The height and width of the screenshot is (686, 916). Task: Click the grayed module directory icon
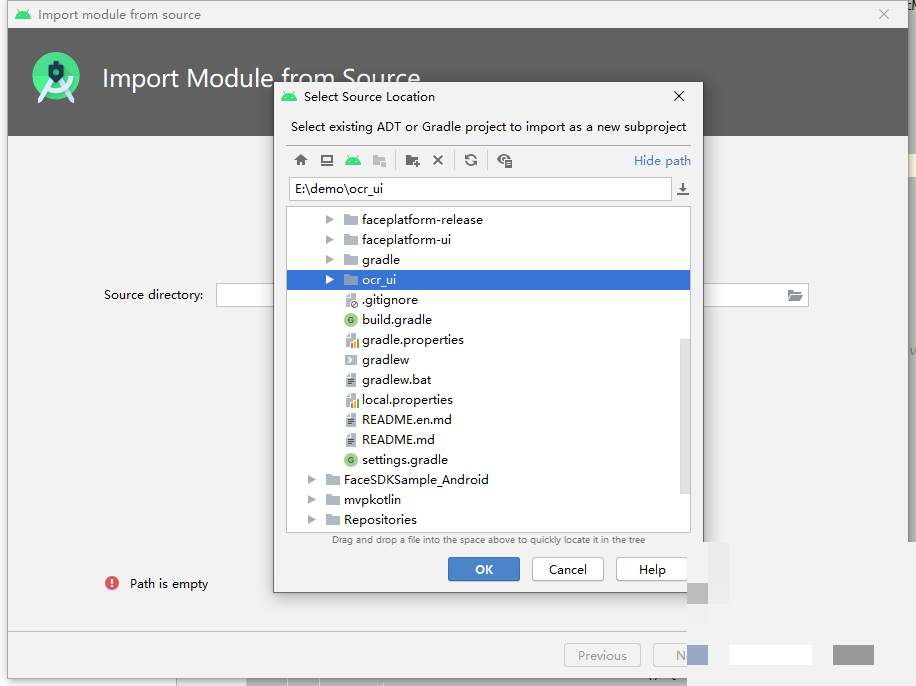[x=379, y=160]
